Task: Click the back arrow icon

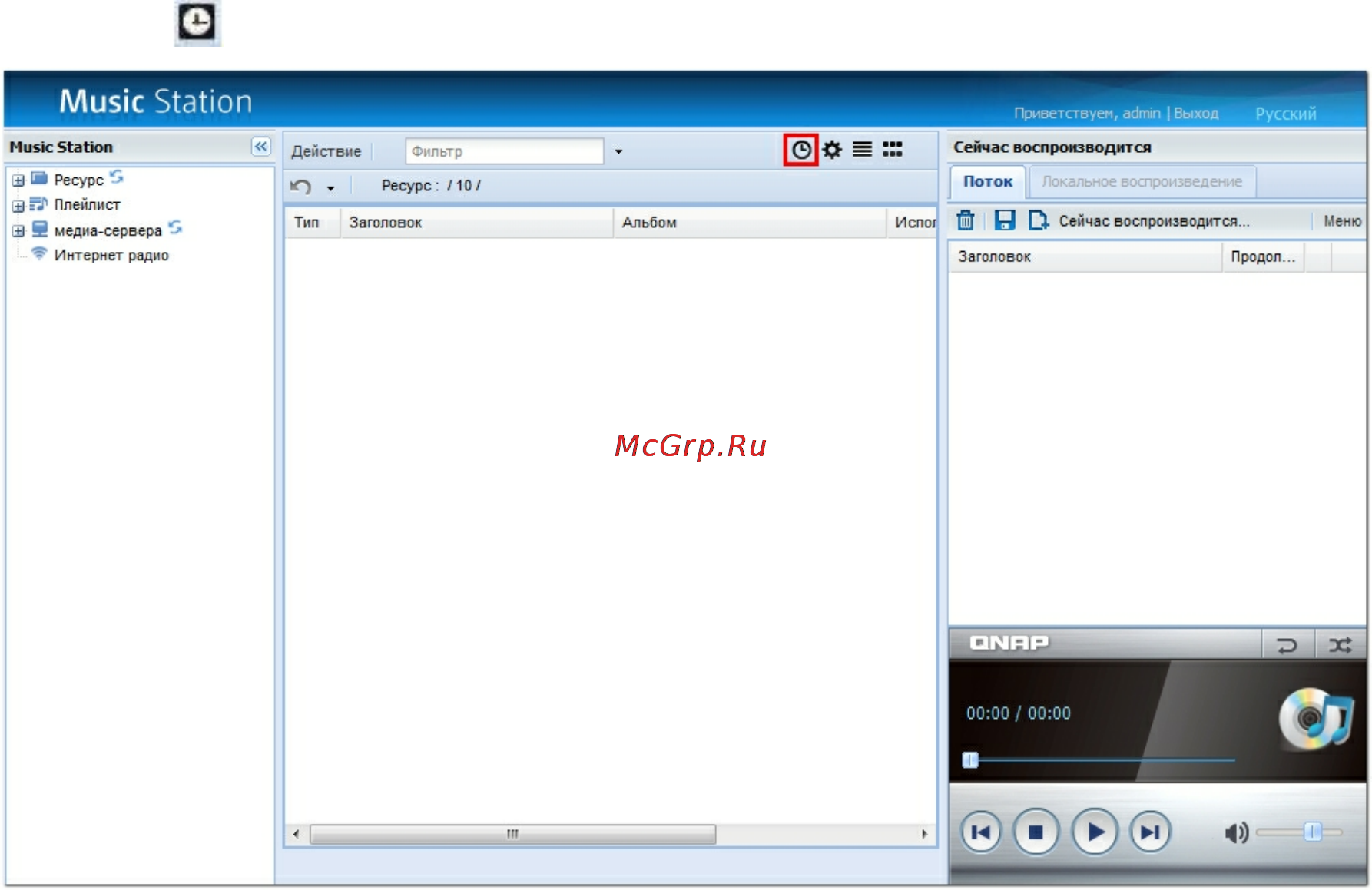Action: 301,186
